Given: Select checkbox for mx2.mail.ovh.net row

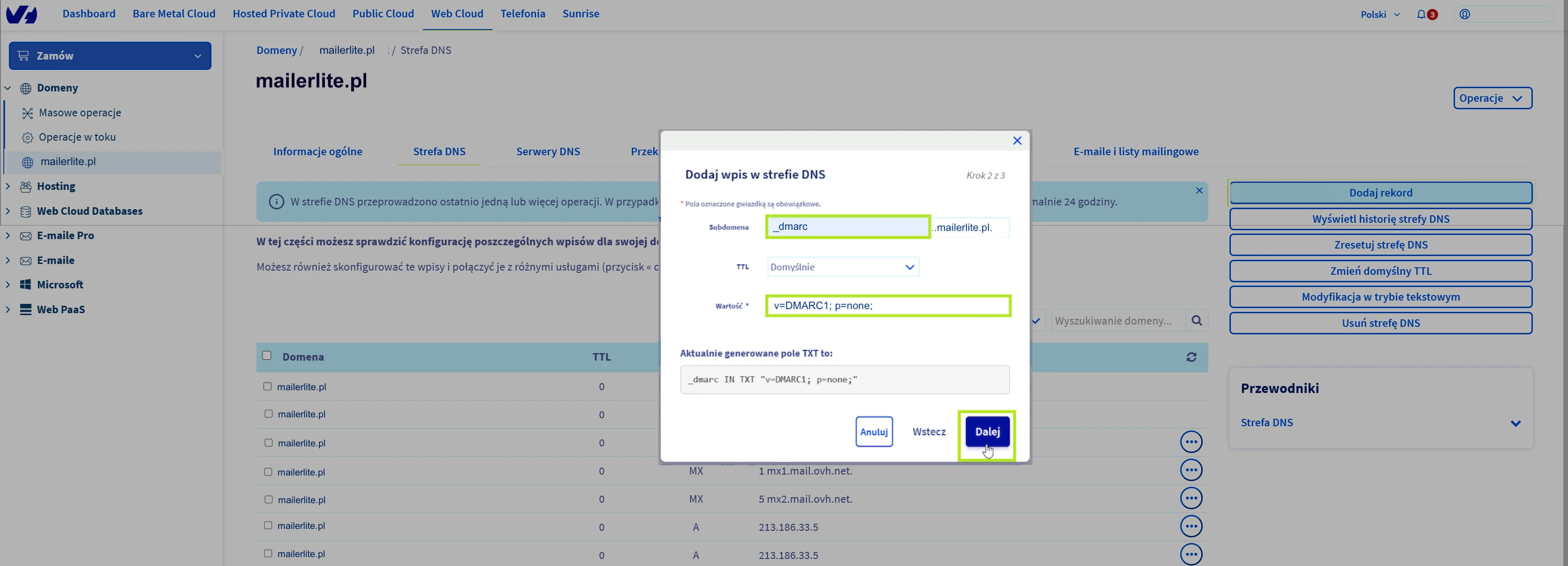Looking at the screenshot, I should (268, 499).
